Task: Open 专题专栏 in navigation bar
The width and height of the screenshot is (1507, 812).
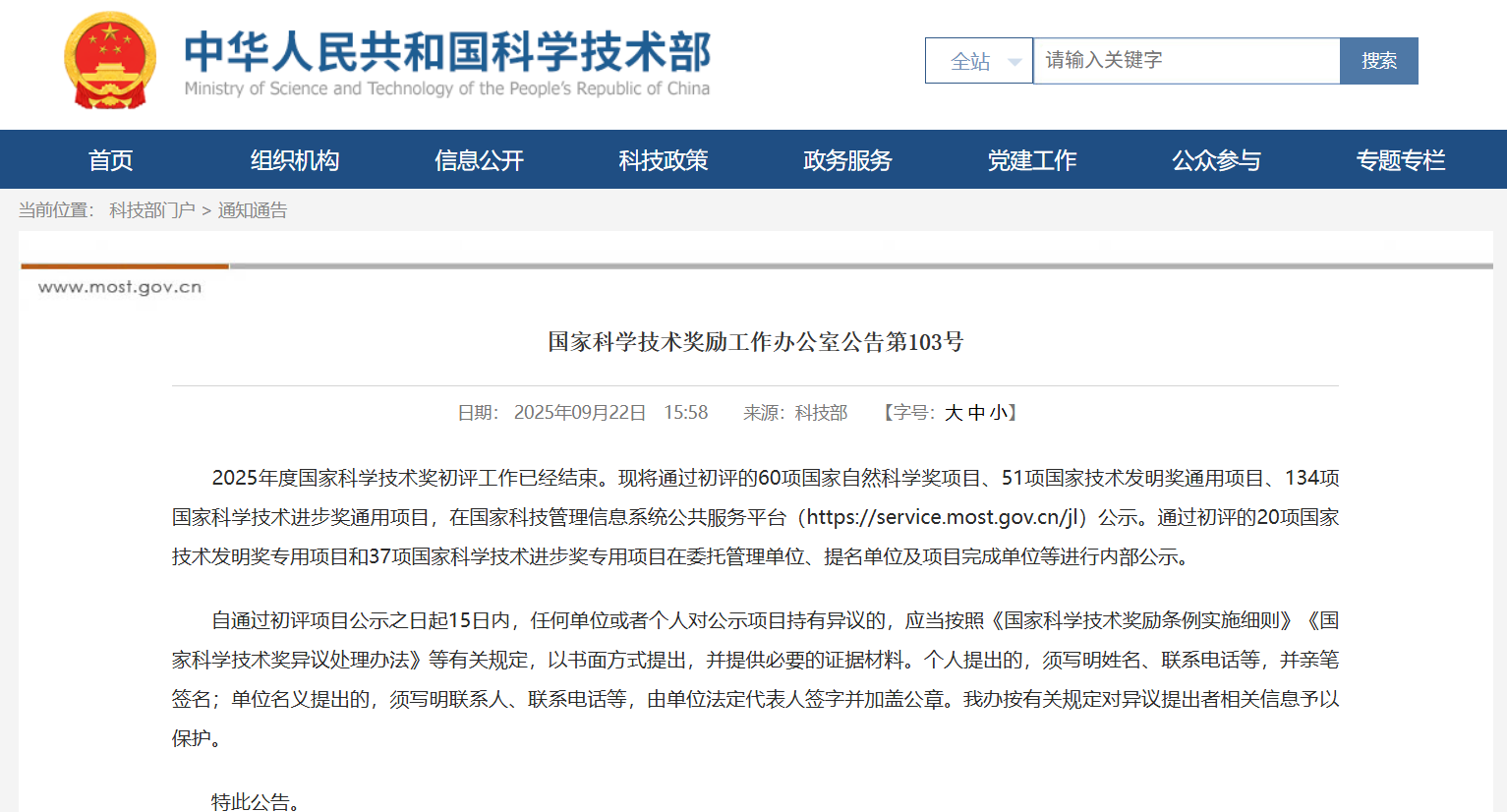Action: tap(1401, 160)
